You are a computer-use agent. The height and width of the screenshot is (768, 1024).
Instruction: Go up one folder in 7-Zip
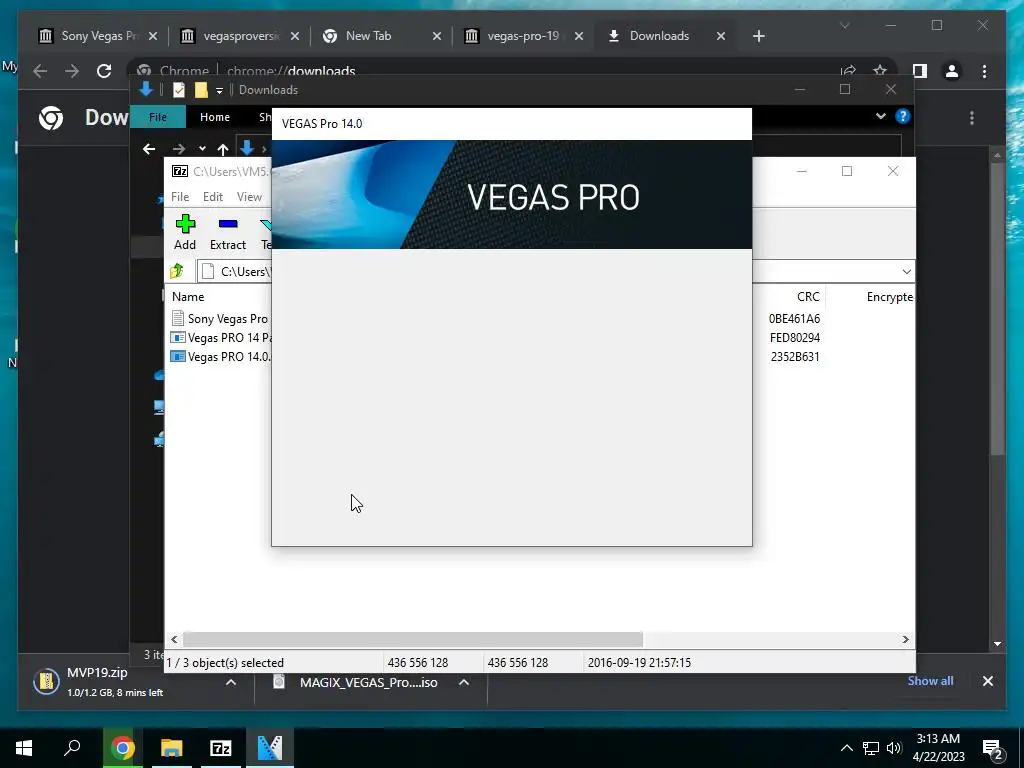176,271
